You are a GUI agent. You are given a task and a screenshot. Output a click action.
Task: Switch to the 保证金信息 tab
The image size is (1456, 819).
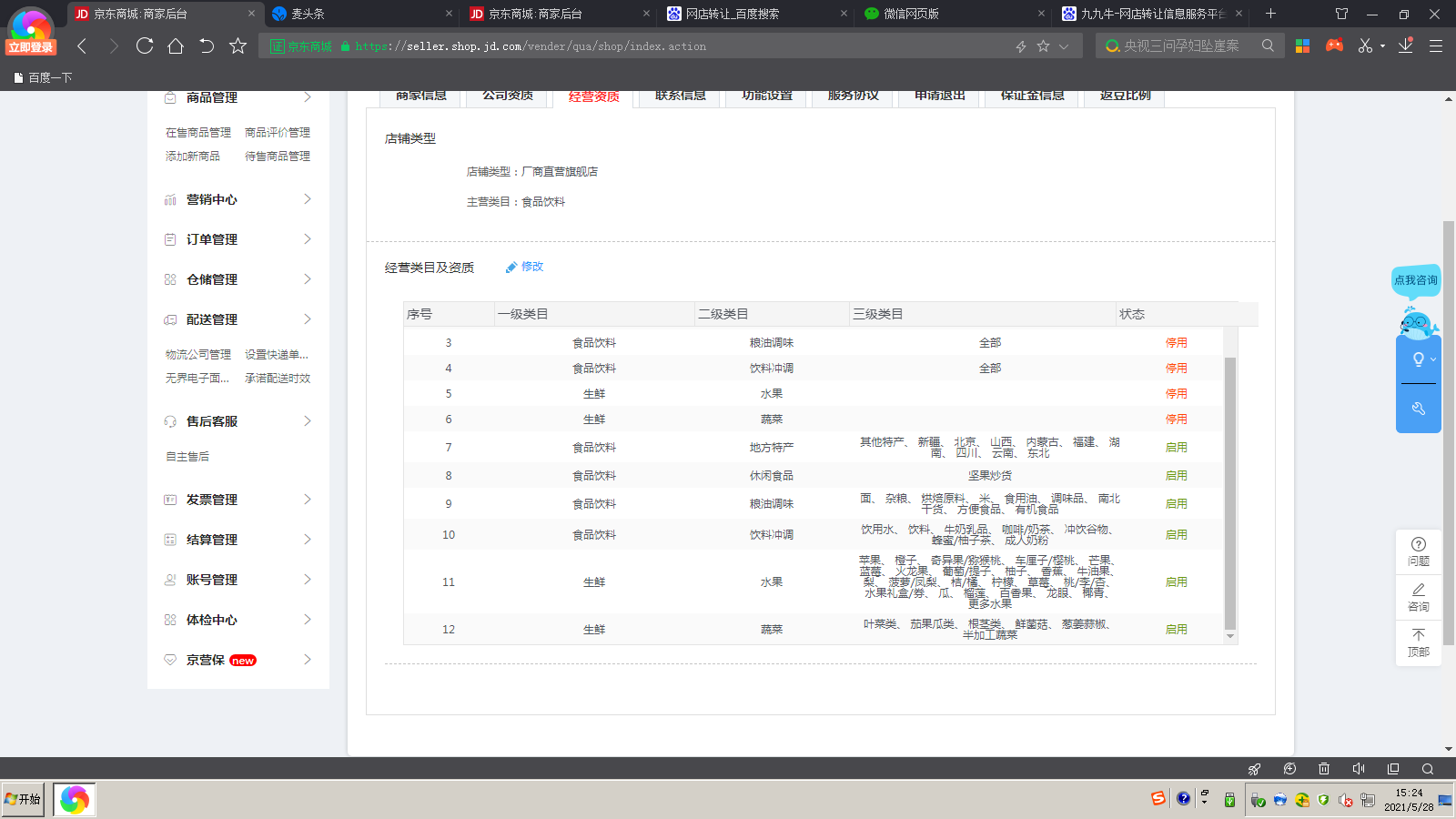coord(1033,97)
